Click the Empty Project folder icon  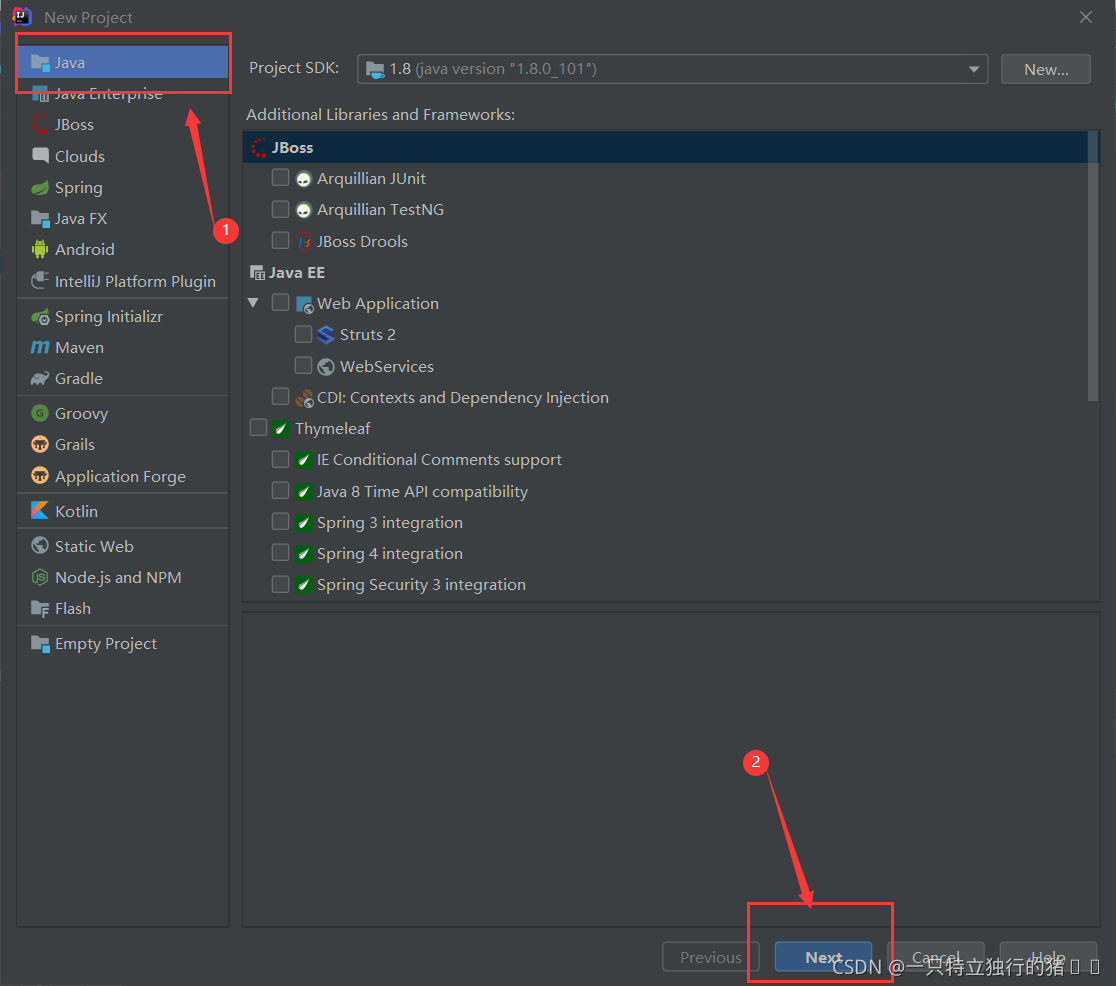(40, 644)
